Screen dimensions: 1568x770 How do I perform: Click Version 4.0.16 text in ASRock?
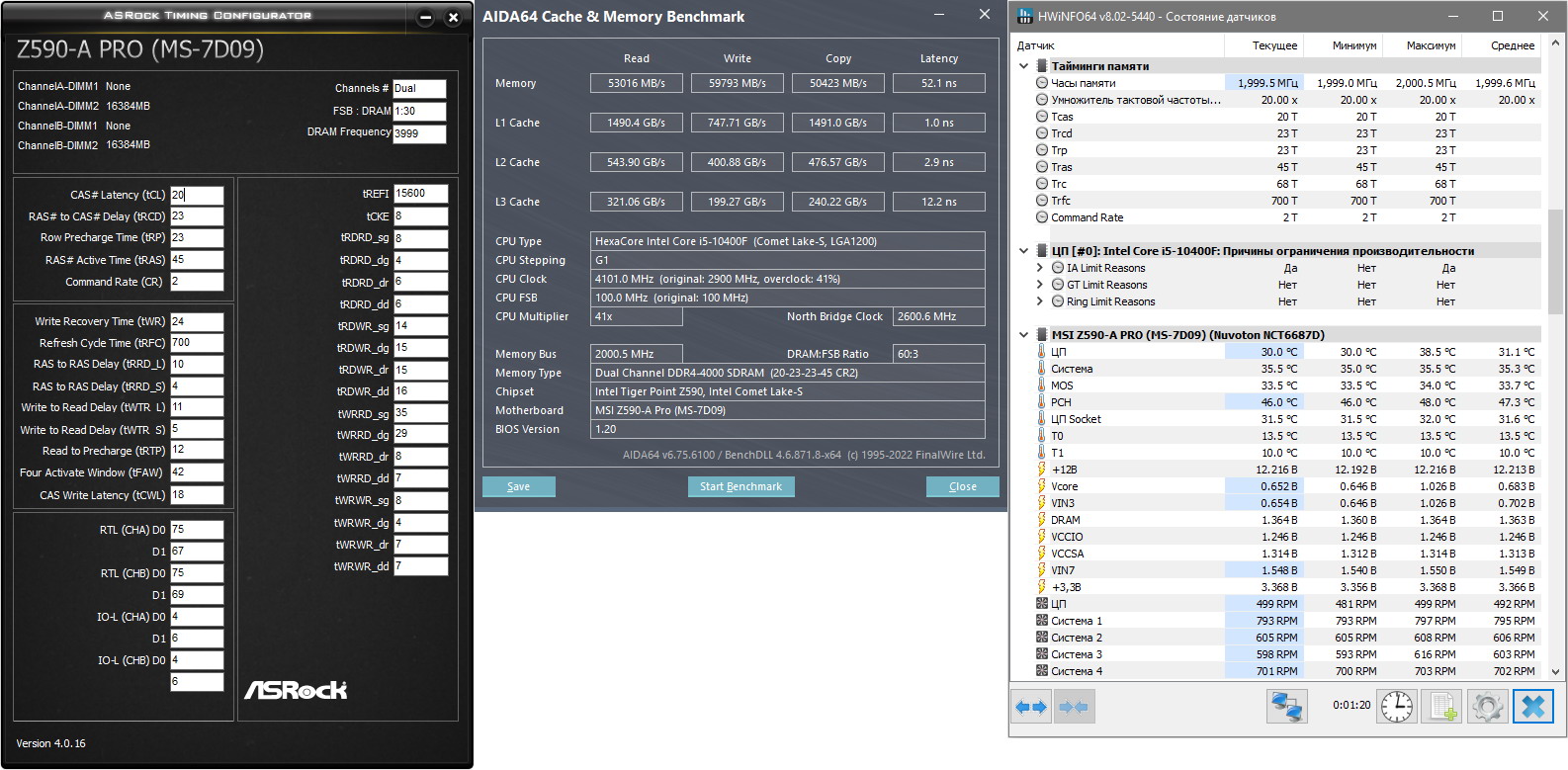coord(50,743)
